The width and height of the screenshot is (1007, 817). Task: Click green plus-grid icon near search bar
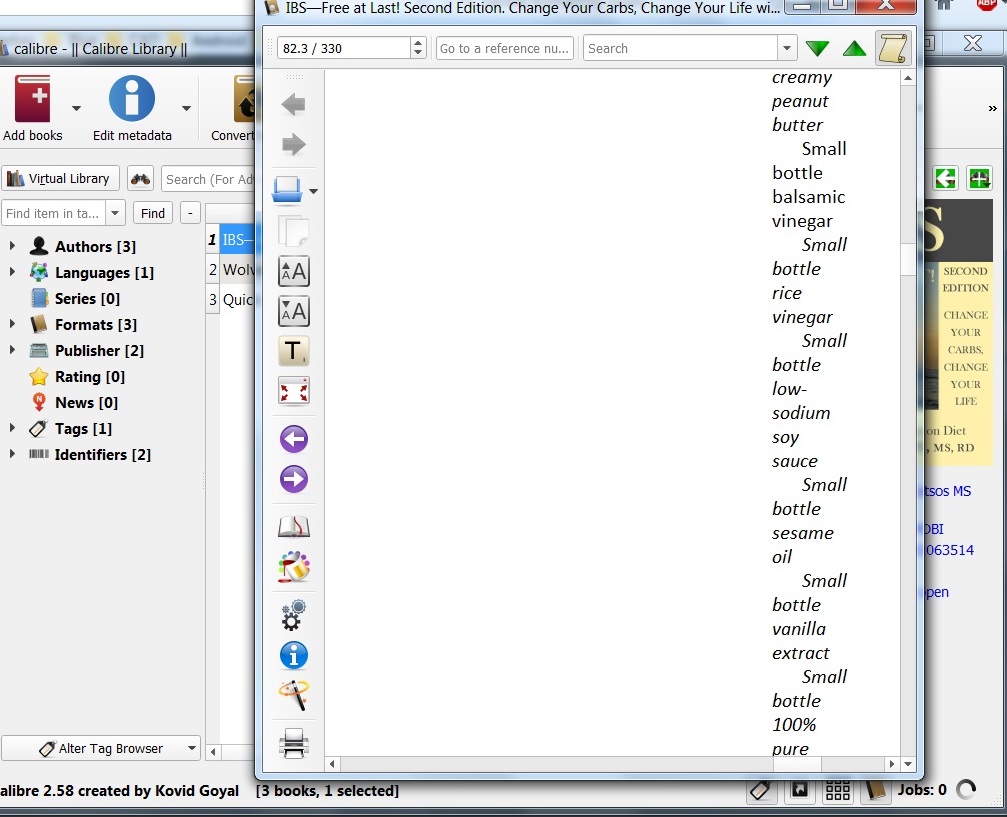pyautogui.click(x=979, y=178)
